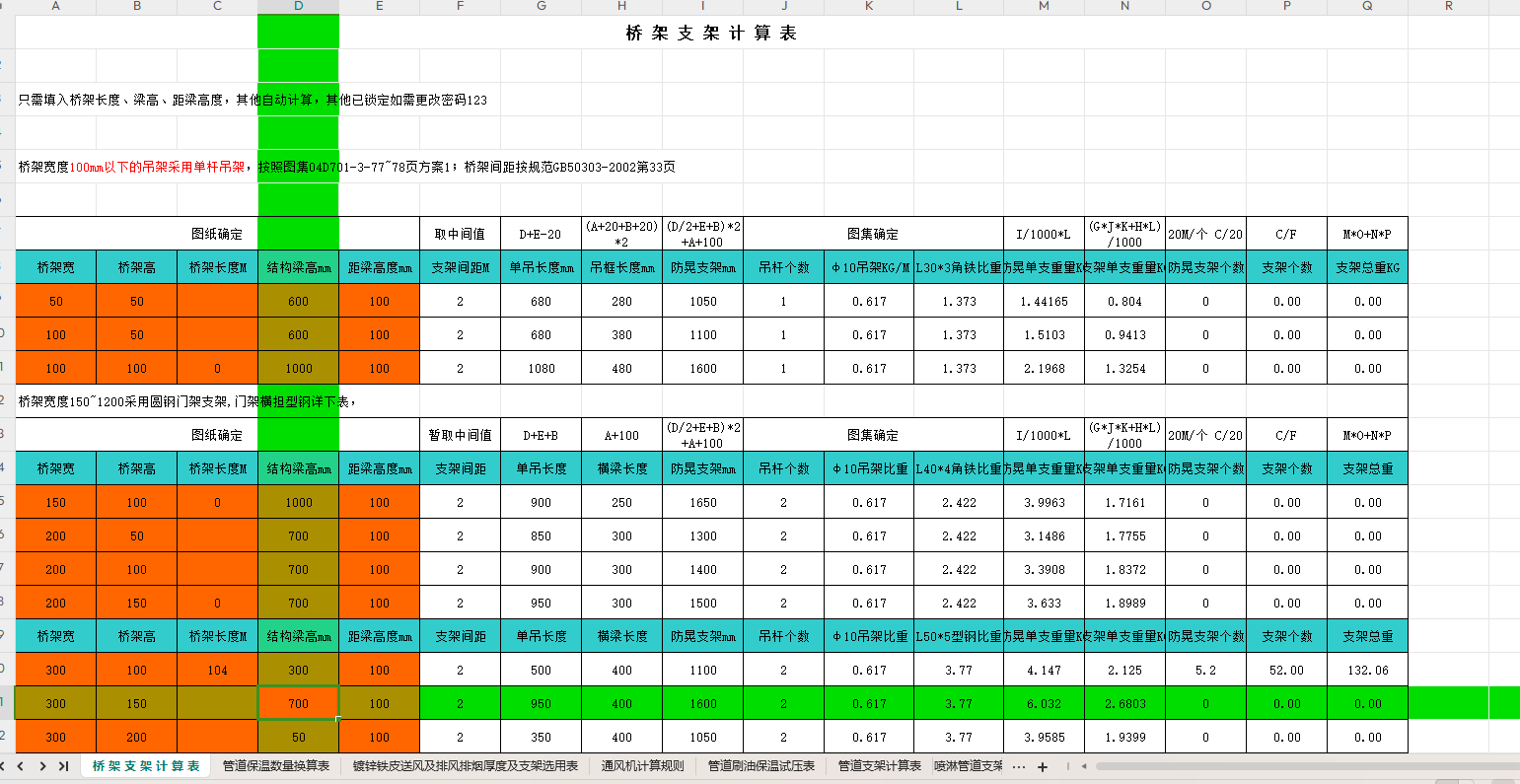Viewport: 1520px width, 784px height.
Task: Select the φ10吊架KG/M header cell
Action: pos(868,267)
